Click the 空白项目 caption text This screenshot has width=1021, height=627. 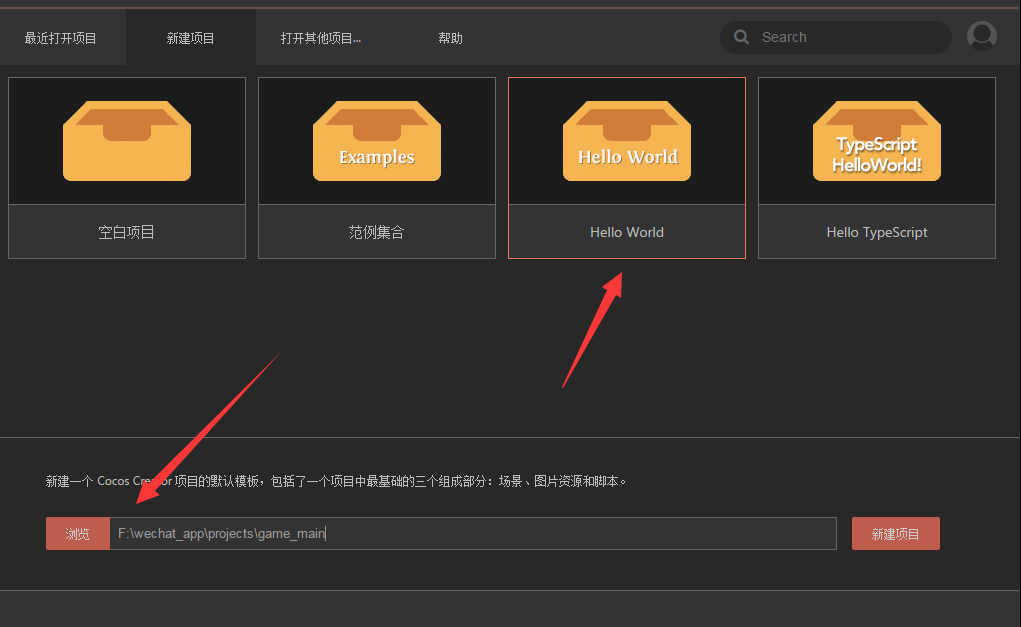point(127,231)
